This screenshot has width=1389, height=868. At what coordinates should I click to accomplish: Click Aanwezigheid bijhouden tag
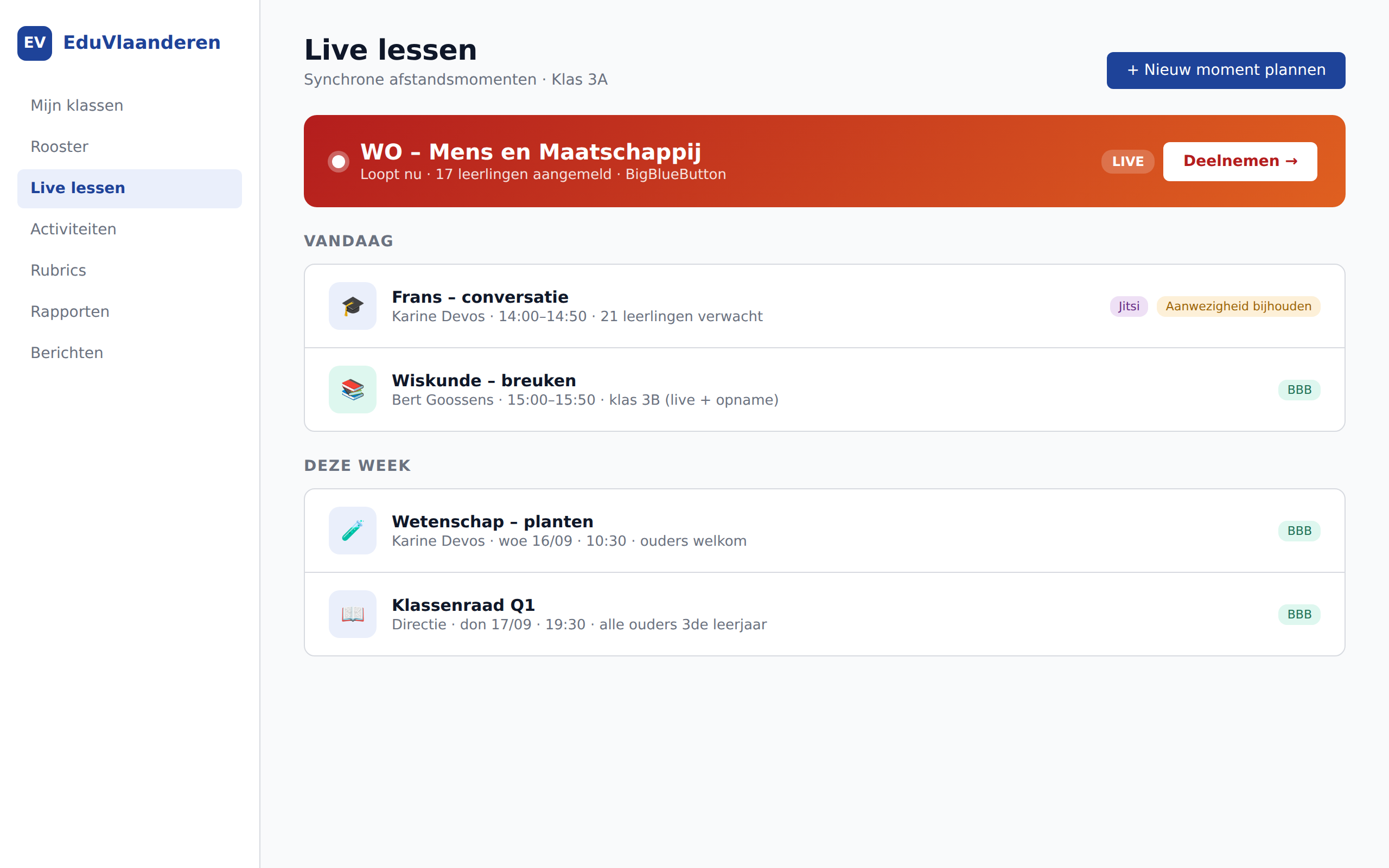click(x=1238, y=307)
